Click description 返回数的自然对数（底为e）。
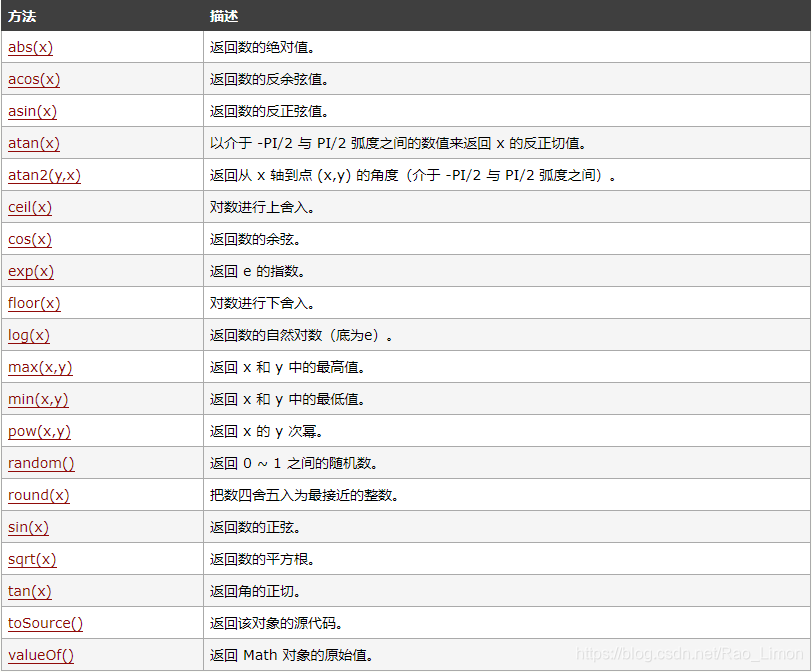 (301, 335)
